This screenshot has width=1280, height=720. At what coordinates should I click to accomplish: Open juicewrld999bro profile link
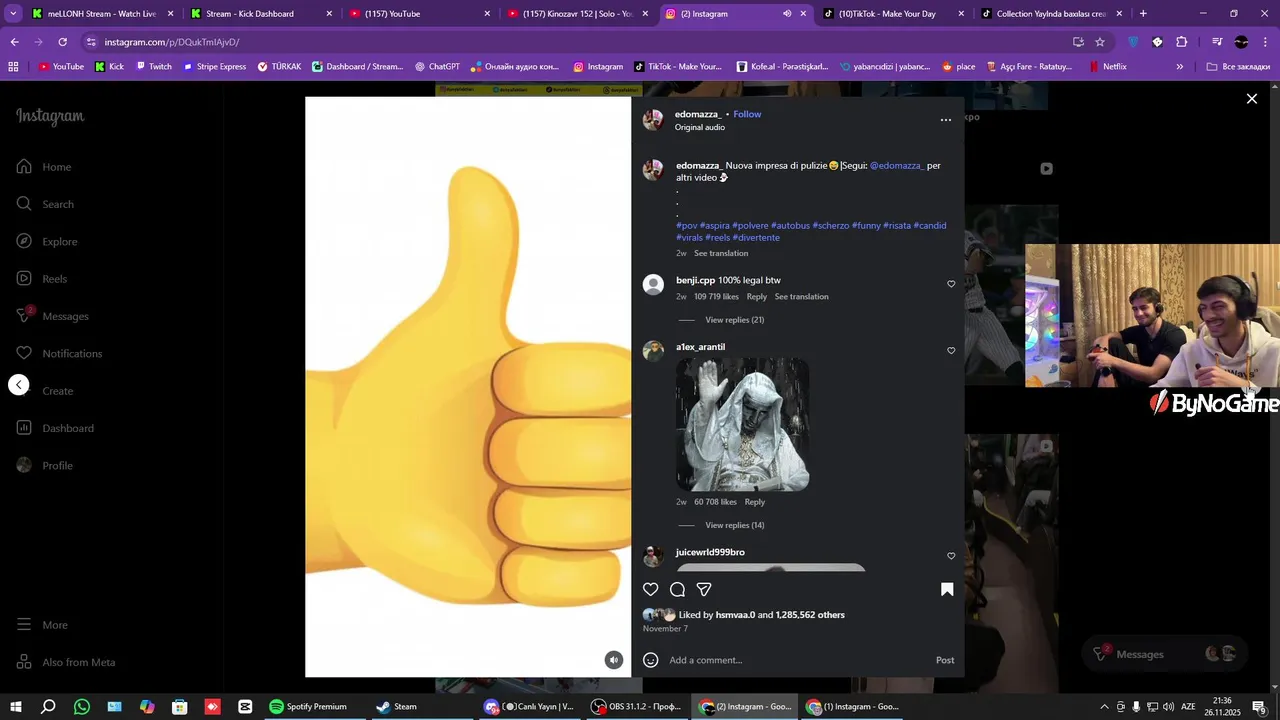pos(710,552)
